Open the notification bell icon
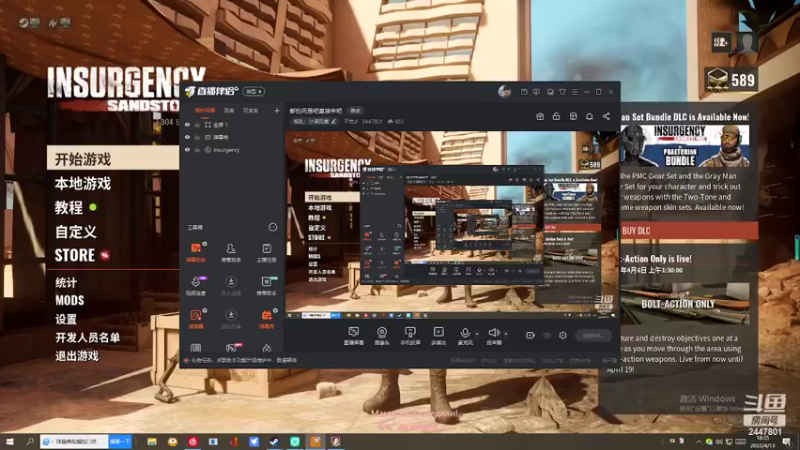This screenshot has width=800, height=450. click(x=589, y=116)
